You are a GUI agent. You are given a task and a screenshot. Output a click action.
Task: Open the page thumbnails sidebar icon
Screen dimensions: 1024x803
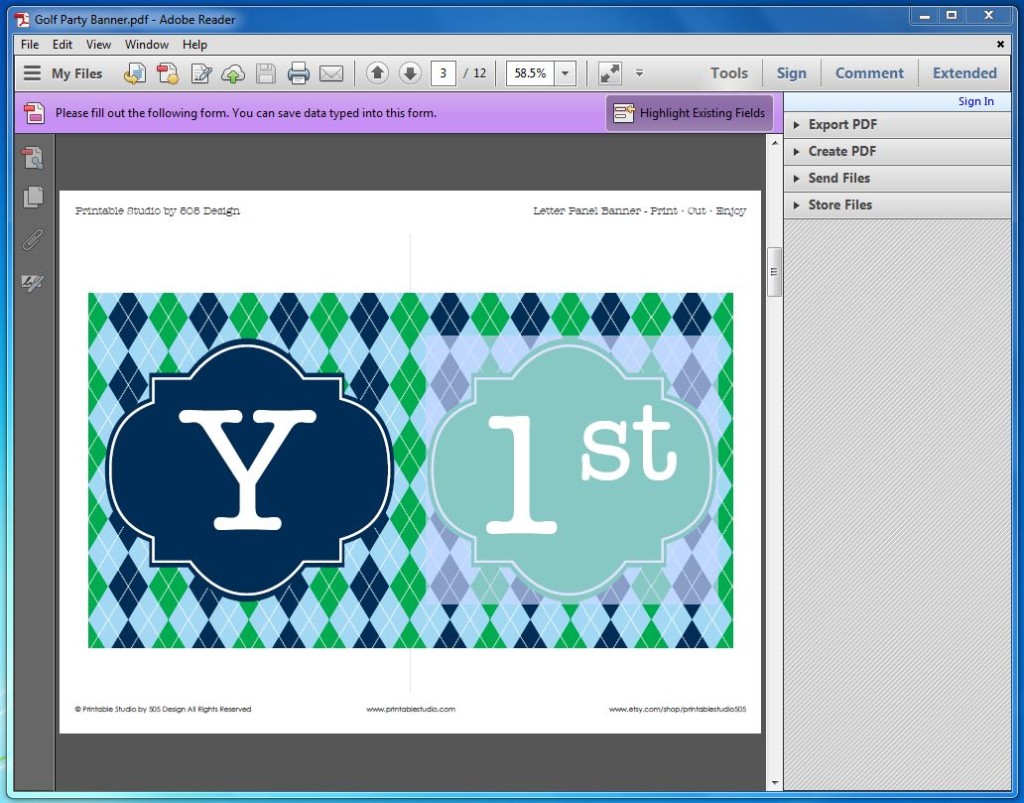(x=33, y=157)
